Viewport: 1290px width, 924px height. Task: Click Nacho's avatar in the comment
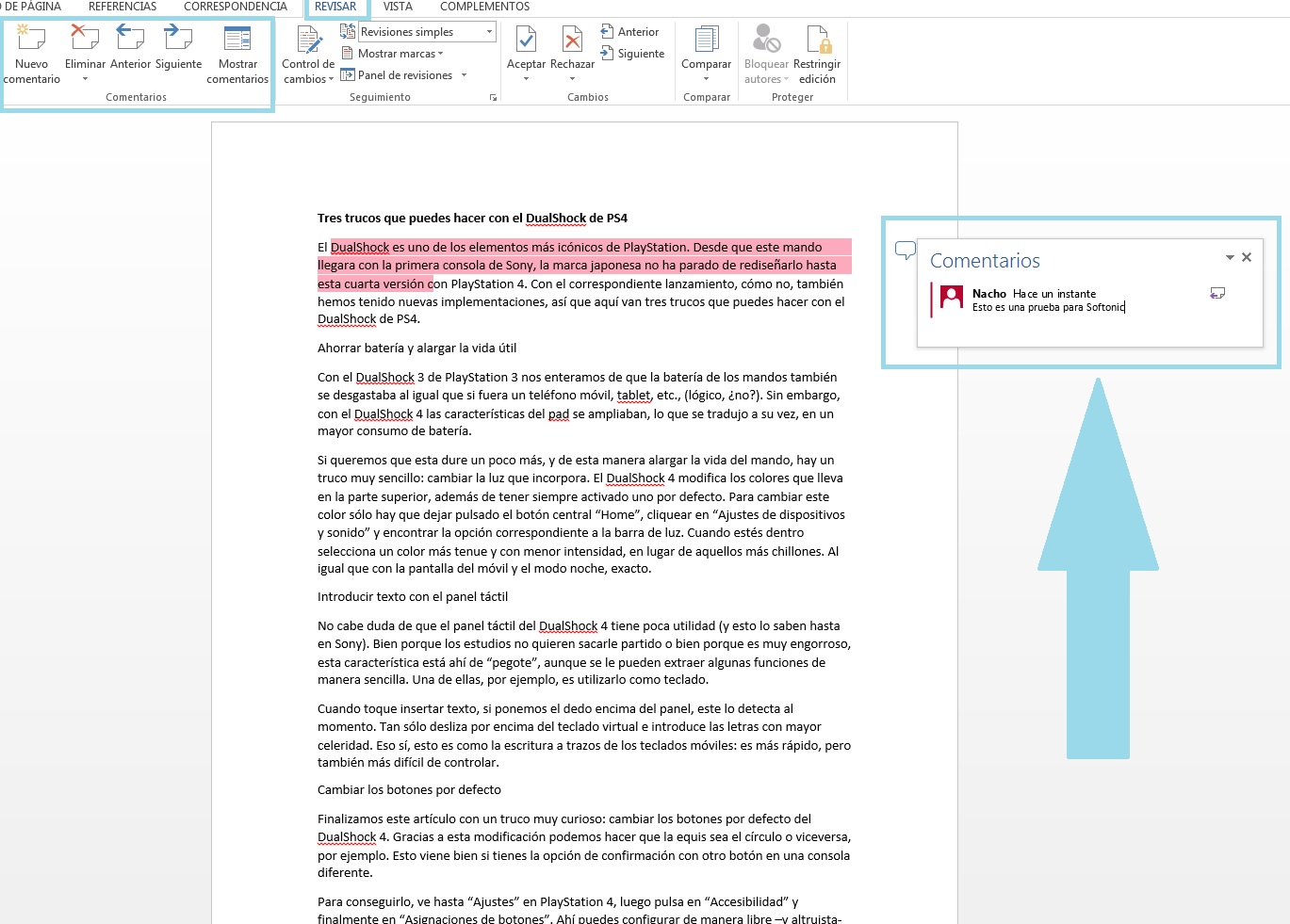coord(952,298)
